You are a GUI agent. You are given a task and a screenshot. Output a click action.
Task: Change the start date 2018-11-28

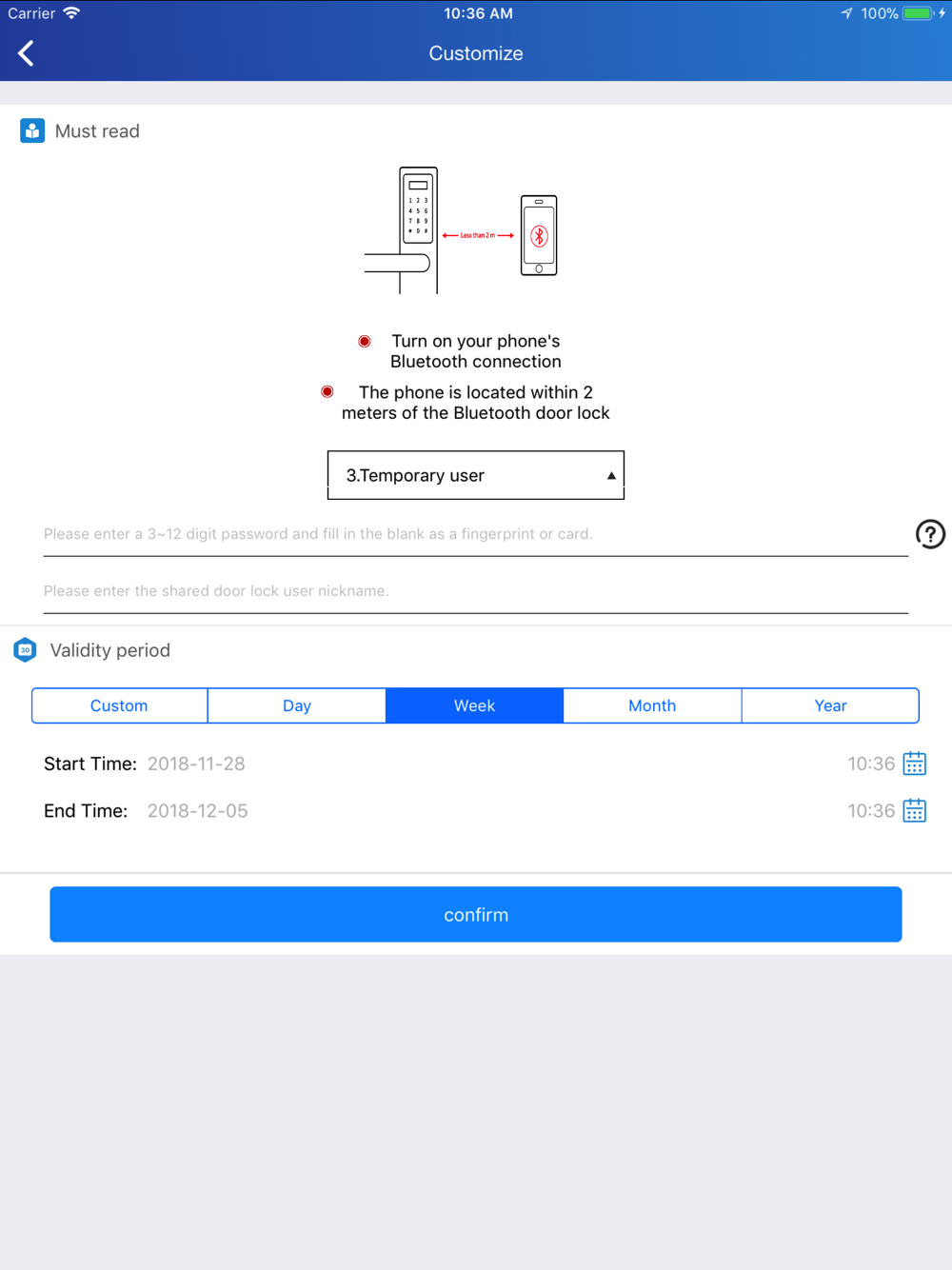pyautogui.click(x=196, y=764)
